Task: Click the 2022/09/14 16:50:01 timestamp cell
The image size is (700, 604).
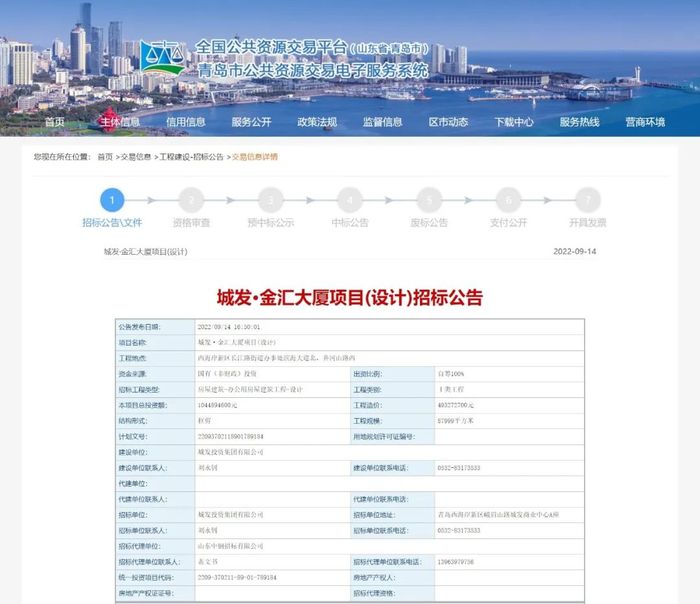Action: tap(389, 327)
